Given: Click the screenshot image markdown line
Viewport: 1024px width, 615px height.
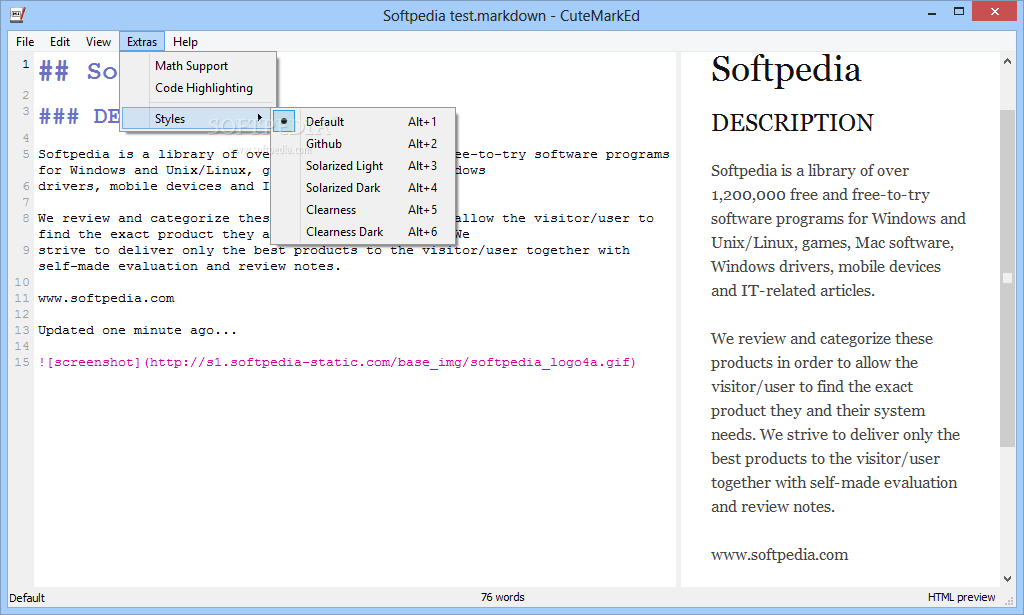Looking at the screenshot, I should point(337,362).
